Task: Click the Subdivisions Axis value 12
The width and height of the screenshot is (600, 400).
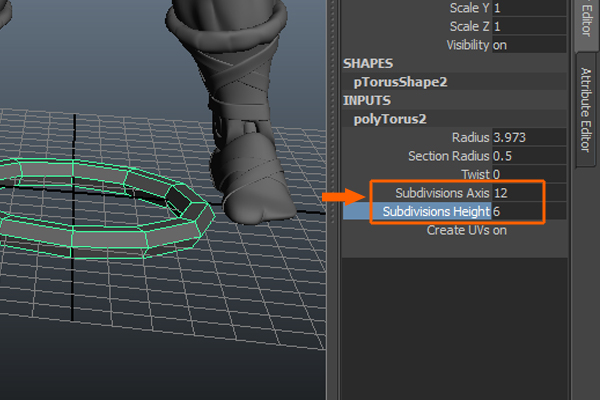Action: (x=529, y=193)
